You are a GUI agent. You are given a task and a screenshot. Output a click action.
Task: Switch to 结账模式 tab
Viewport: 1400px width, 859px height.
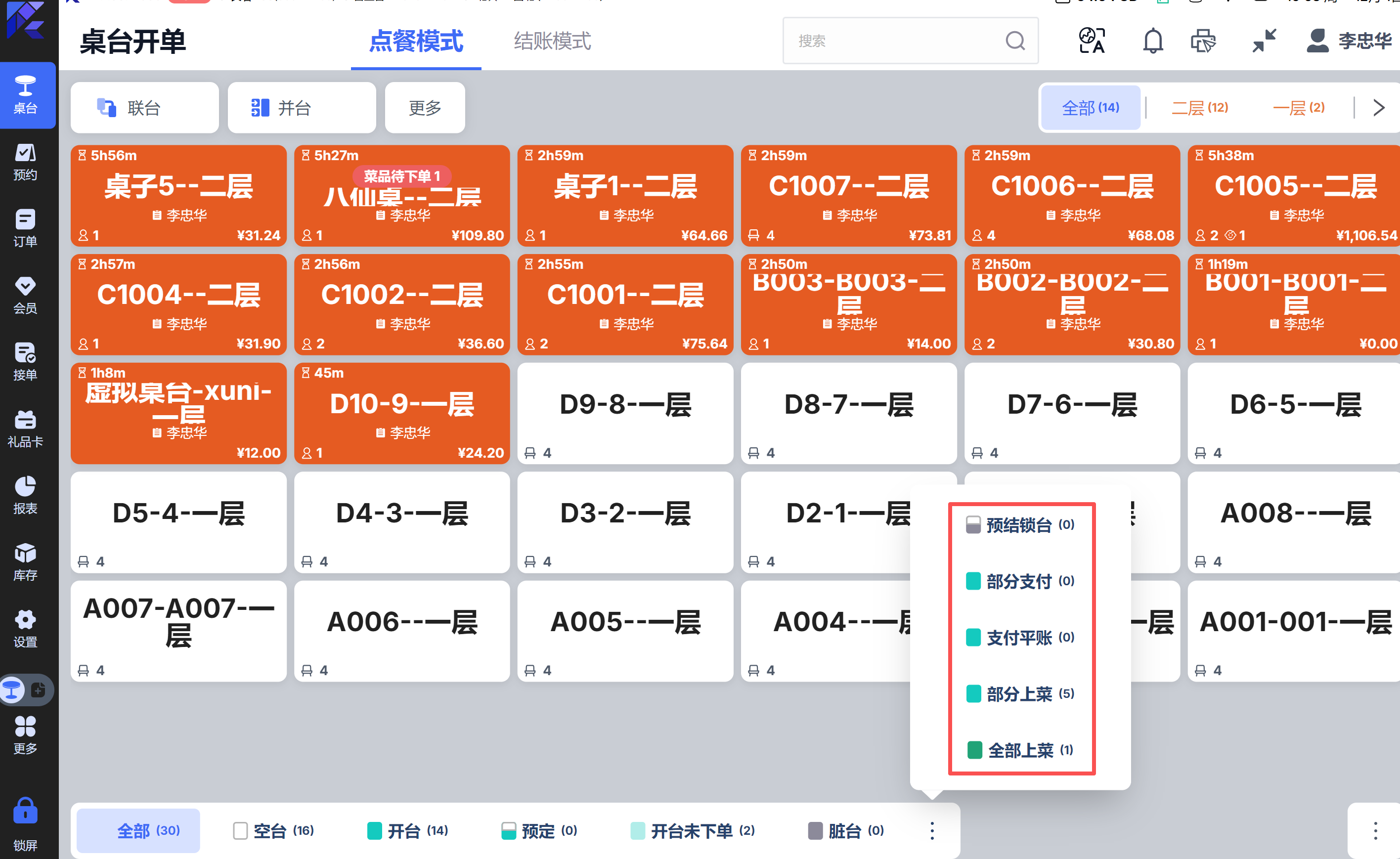[552, 41]
